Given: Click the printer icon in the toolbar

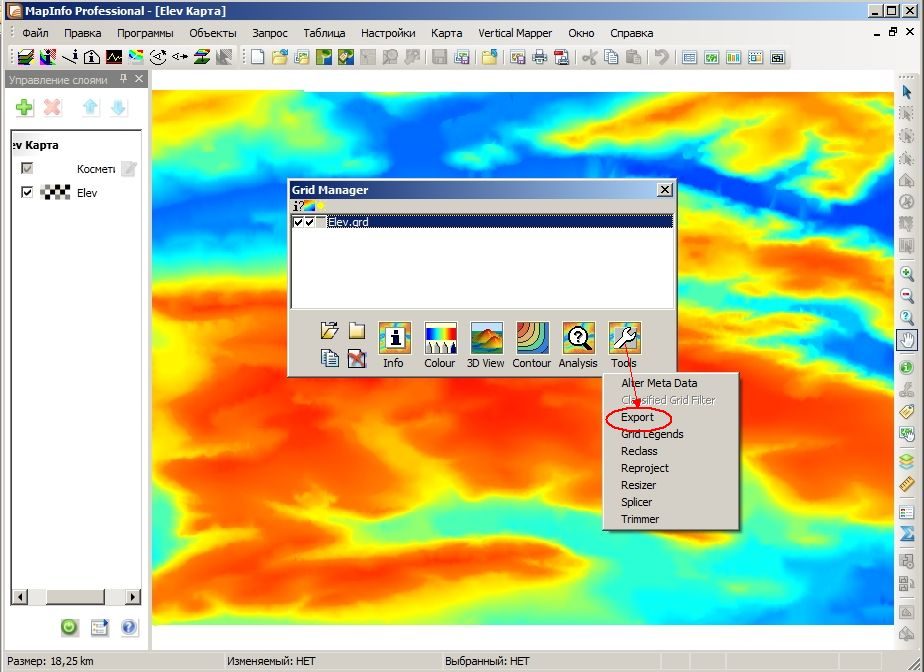Looking at the screenshot, I should coord(539,57).
